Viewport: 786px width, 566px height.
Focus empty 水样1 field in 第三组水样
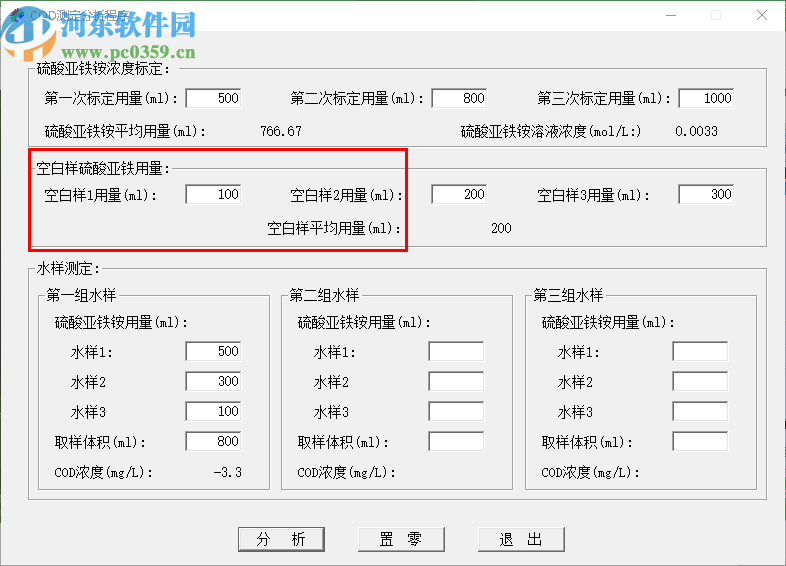click(700, 351)
